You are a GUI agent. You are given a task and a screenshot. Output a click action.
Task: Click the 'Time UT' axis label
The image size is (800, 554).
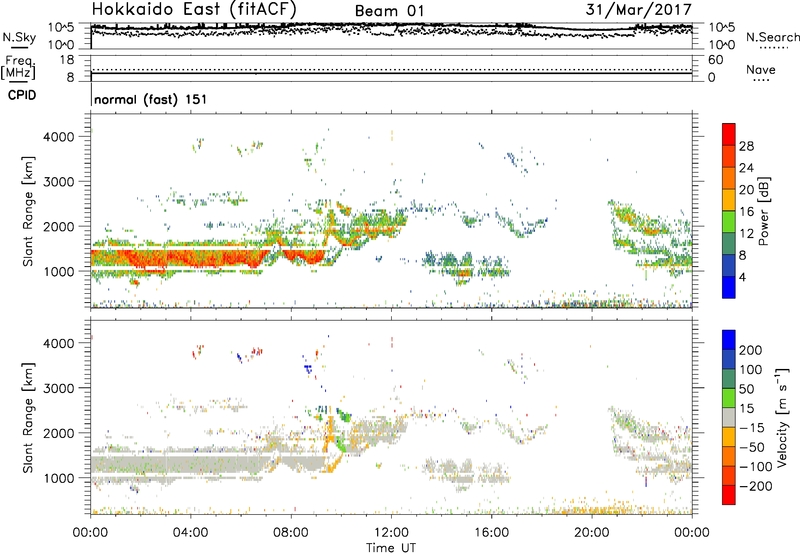point(391,548)
